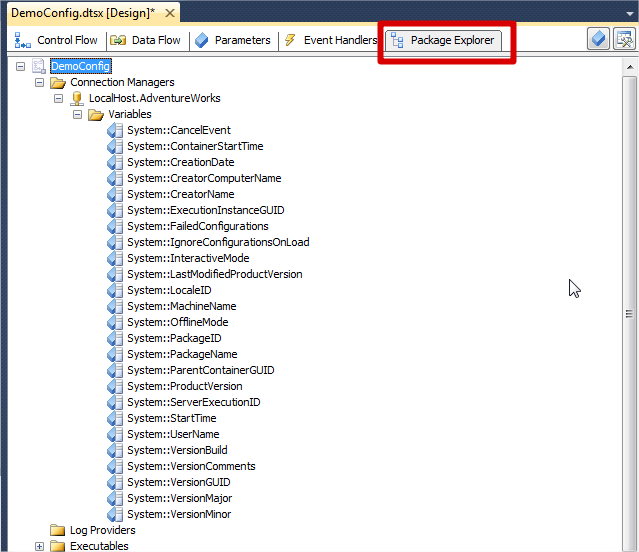
Task: Click the System::CancelEvent variable icon
Action: click(115, 130)
